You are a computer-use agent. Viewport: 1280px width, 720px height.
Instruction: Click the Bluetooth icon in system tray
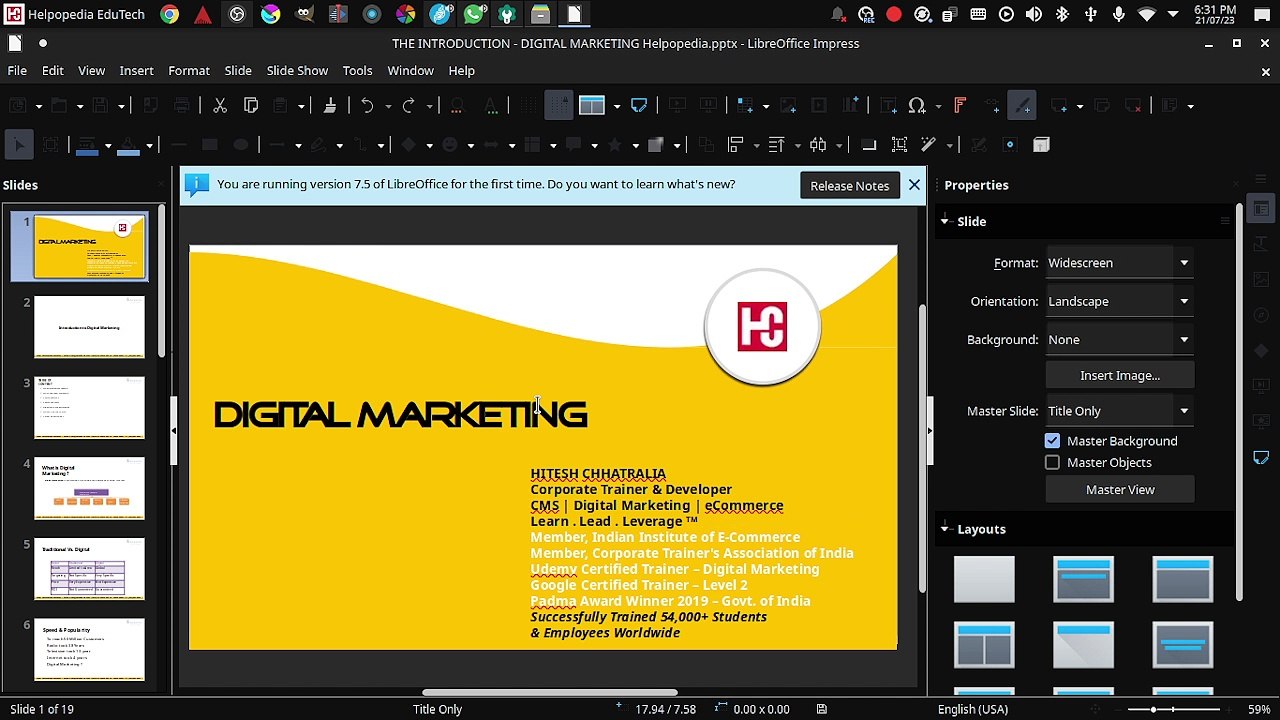pyautogui.click(x=1062, y=14)
